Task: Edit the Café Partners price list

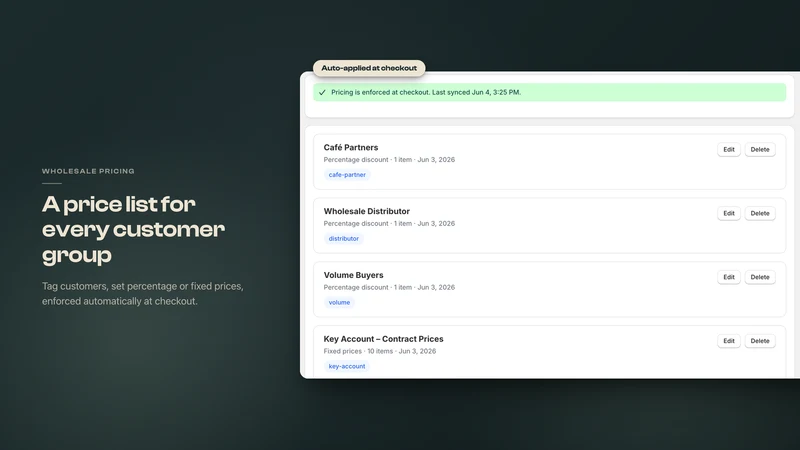Action: (x=729, y=149)
